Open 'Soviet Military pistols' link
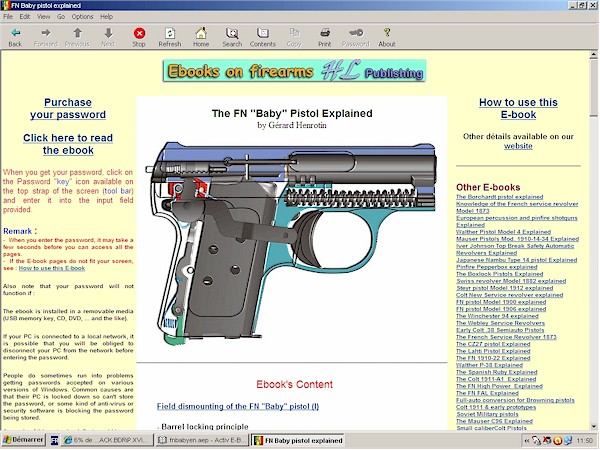The height and width of the screenshot is (450, 600). pos(487,414)
